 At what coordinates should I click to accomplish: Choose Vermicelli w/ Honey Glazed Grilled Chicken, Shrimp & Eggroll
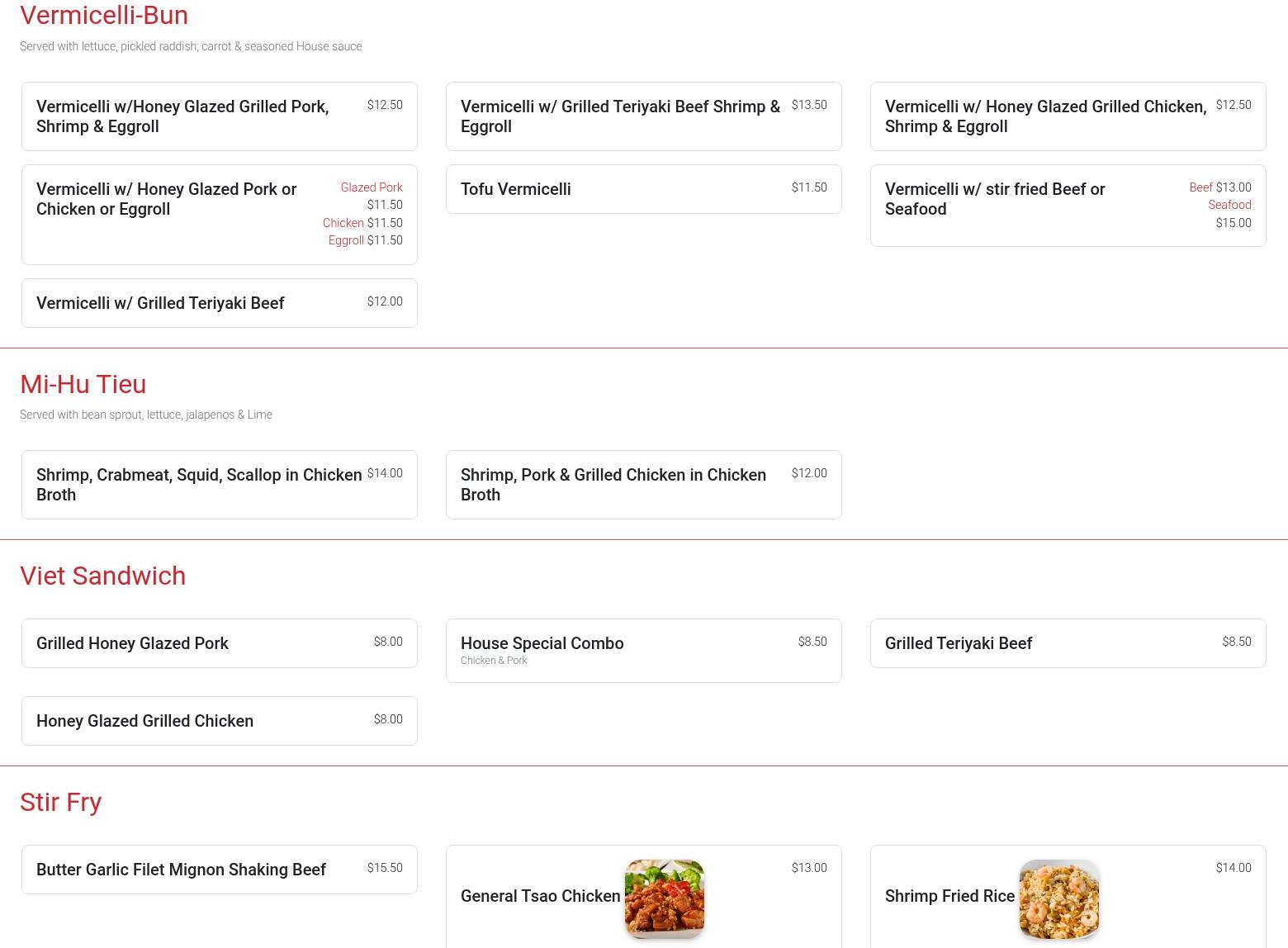[1068, 116]
